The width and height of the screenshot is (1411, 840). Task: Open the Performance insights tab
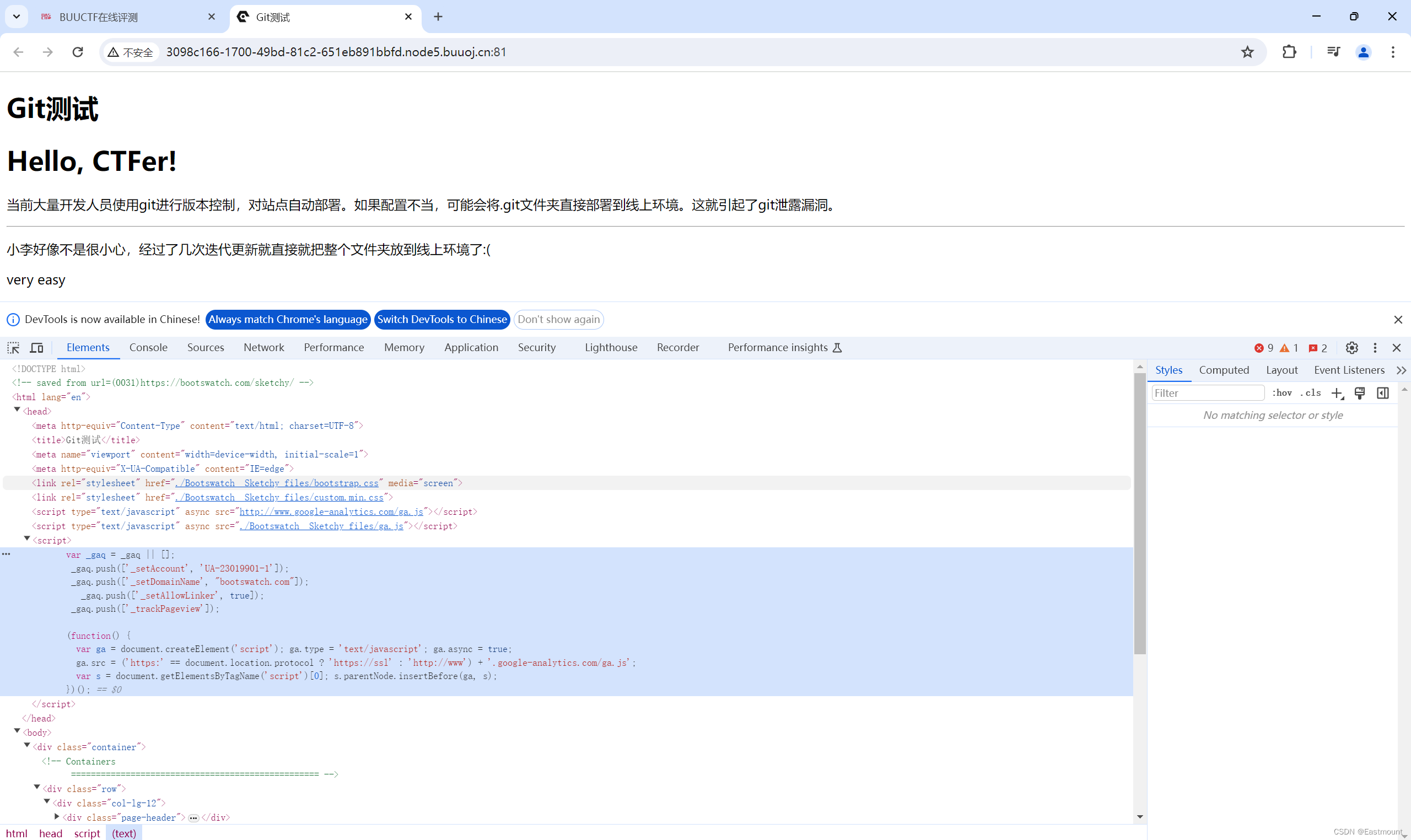coord(784,348)
